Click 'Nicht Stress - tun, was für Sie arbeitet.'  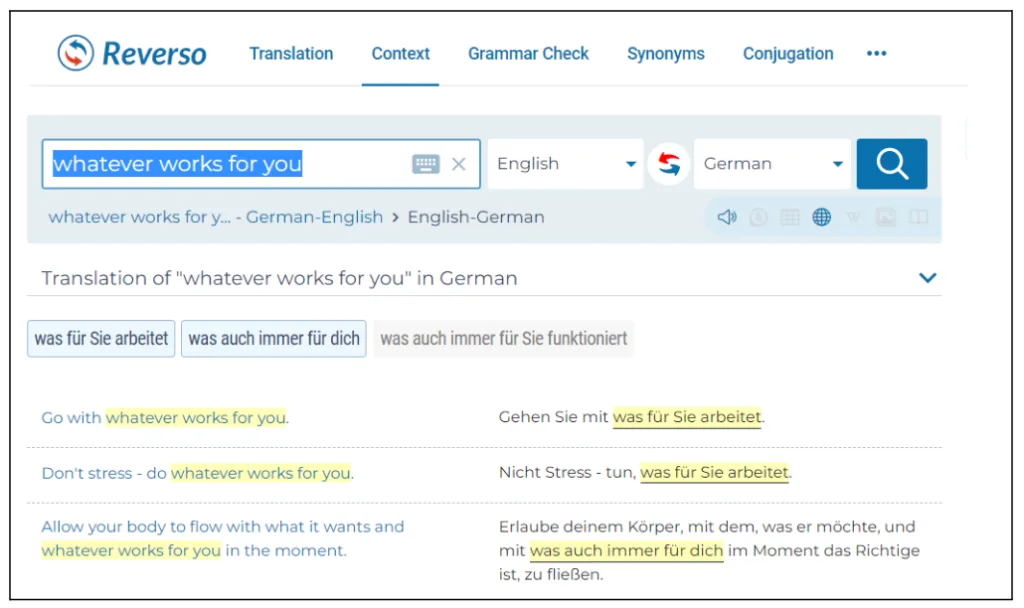point(645,472)
